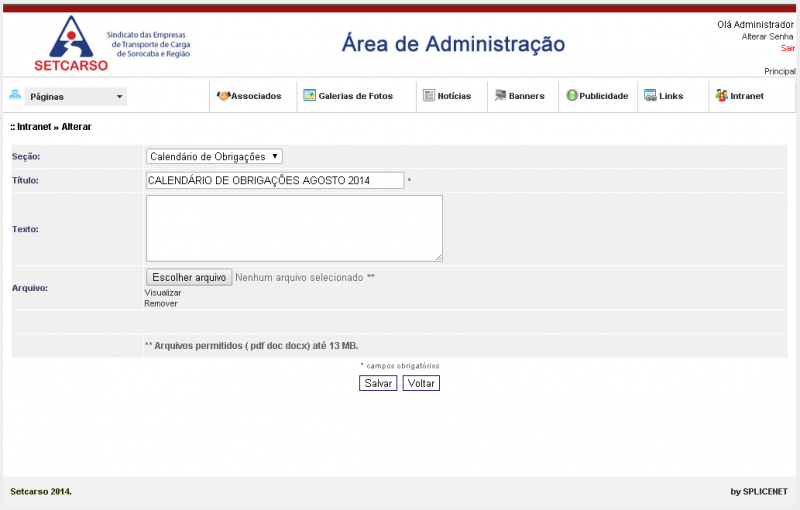This screenshot has height=510, width=800.
Task: Click the green Publicidade icon
Action: [x=572, y=95]
